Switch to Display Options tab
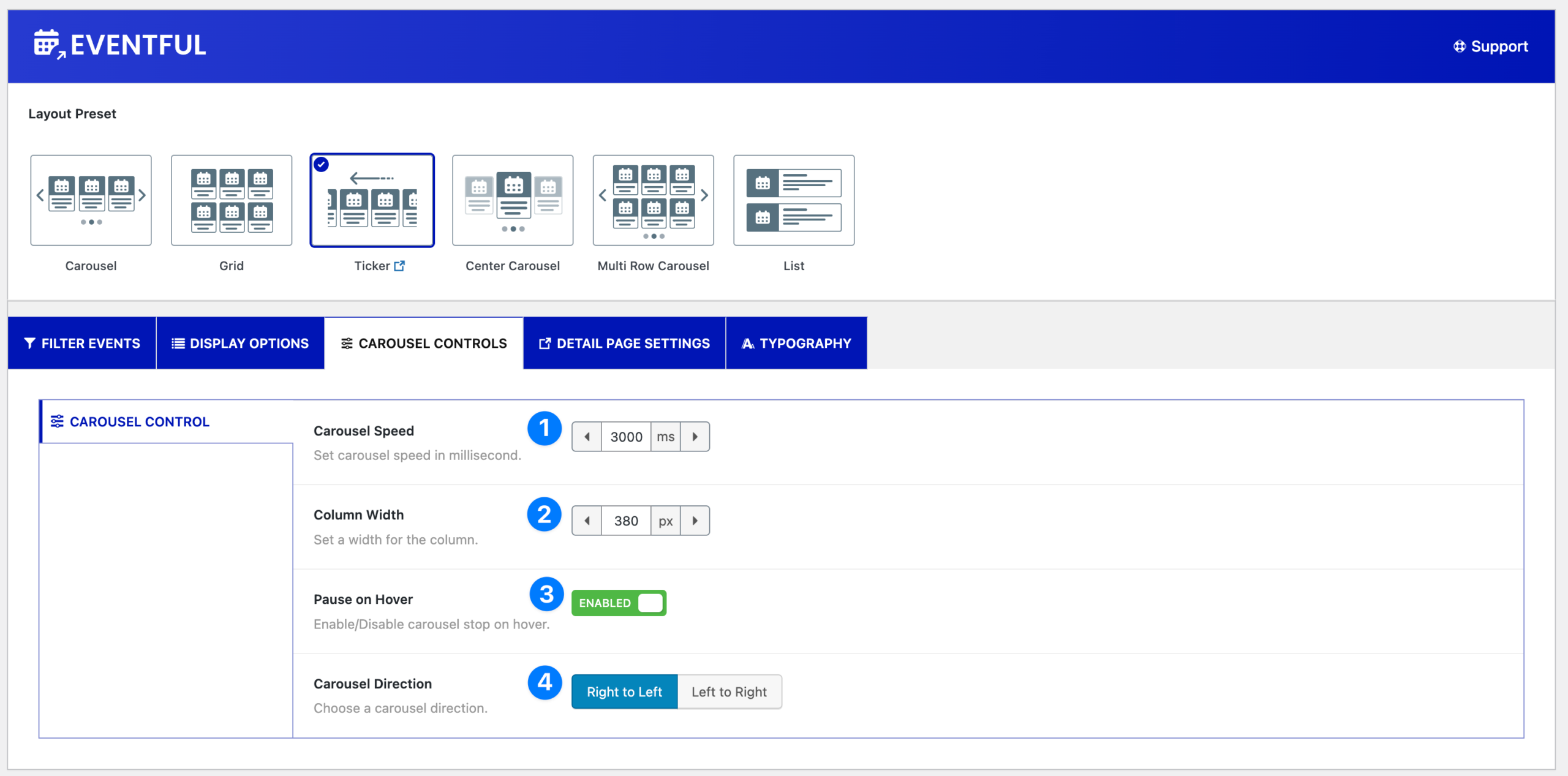This screenshot has height=776, width=1568. 240,343
